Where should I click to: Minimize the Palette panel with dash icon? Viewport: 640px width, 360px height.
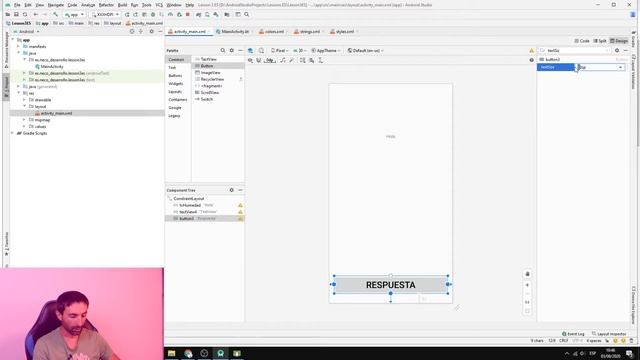click(x=240, y=51)
